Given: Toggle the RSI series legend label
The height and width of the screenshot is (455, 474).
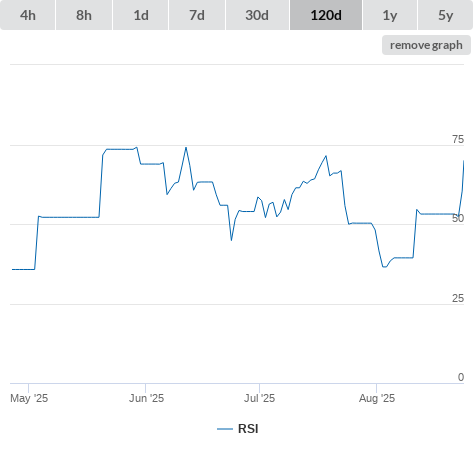Looking at the screenshot, I should pos(248,429).
